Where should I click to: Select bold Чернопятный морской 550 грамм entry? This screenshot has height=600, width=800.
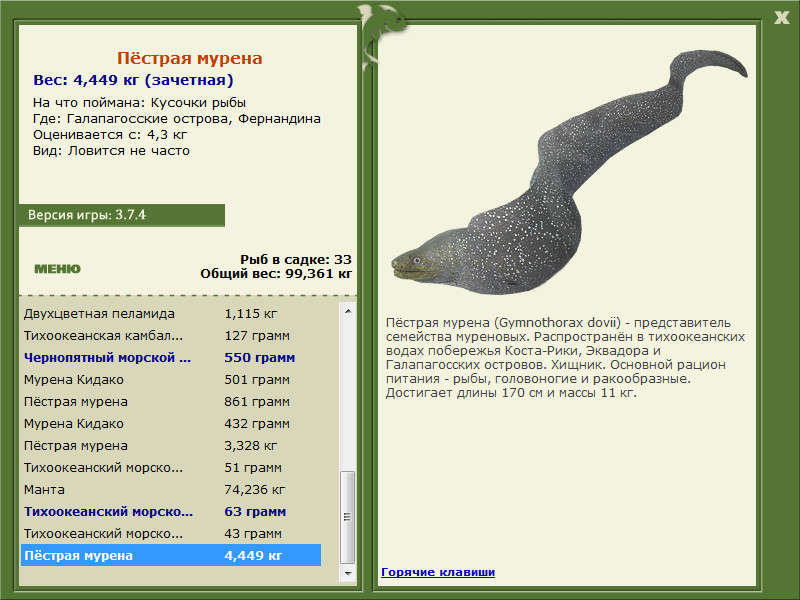(x=171, y=358)
